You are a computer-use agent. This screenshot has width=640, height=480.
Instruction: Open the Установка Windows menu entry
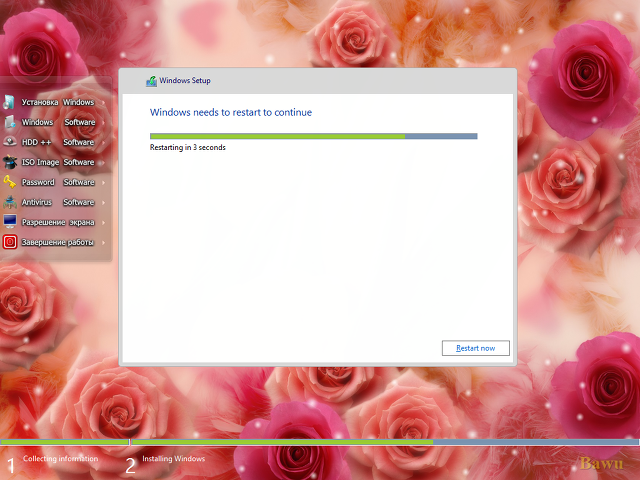coord(56,102)
